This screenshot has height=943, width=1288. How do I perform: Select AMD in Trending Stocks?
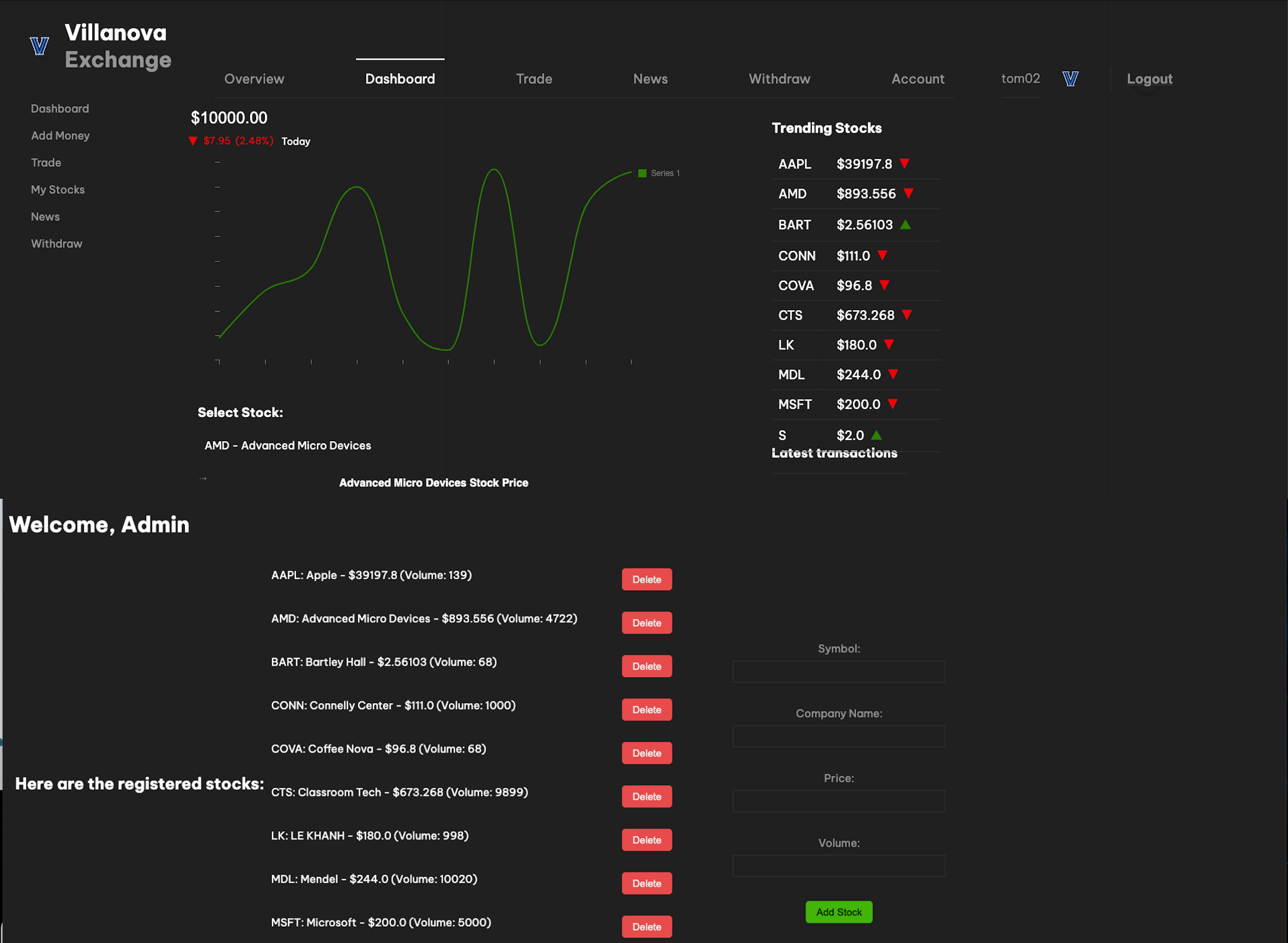coord(792,193)
